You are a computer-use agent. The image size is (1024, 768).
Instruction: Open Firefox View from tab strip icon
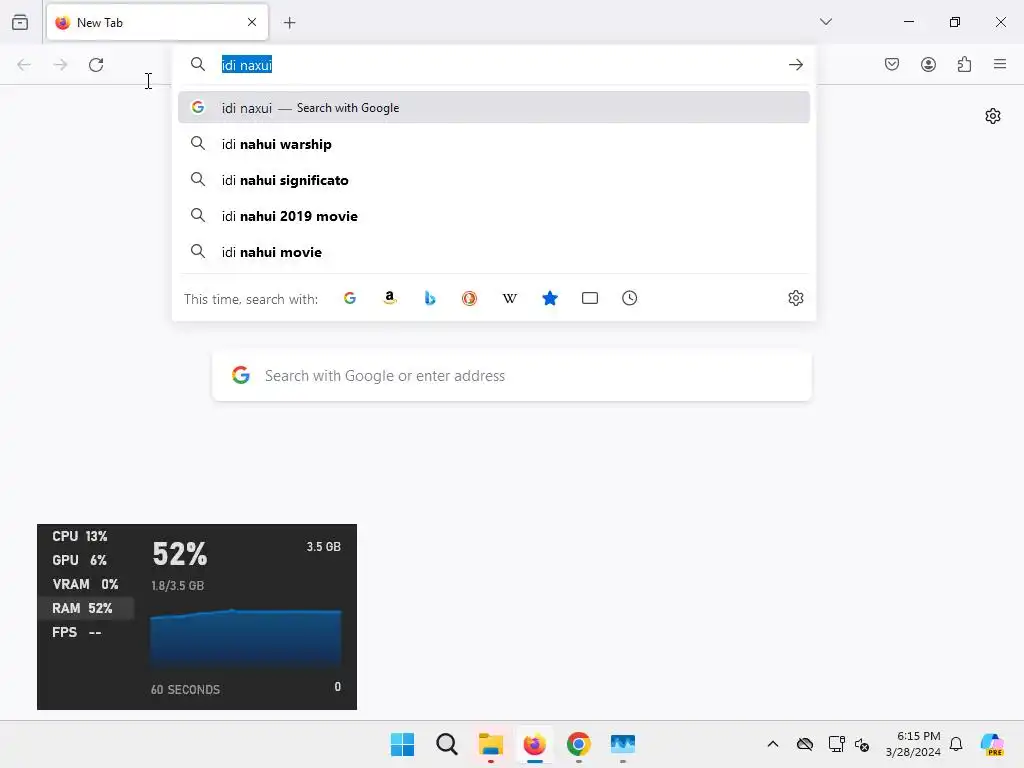pyautogui.click(x=20, y=22)
